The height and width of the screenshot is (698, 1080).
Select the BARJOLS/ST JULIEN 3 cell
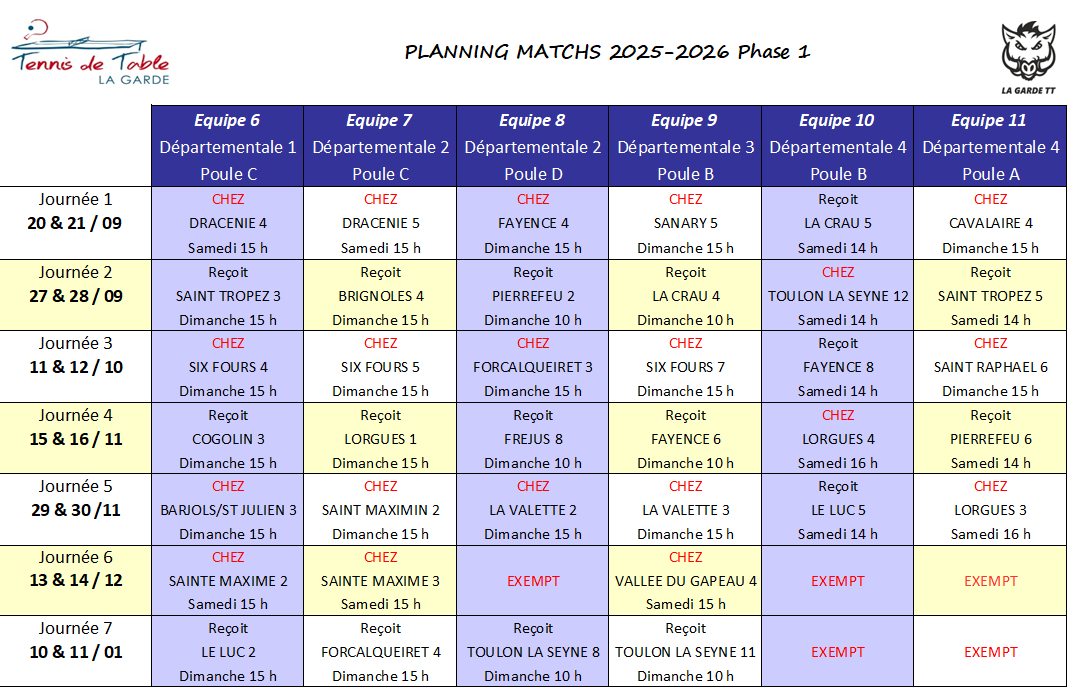tap(228, 510)
